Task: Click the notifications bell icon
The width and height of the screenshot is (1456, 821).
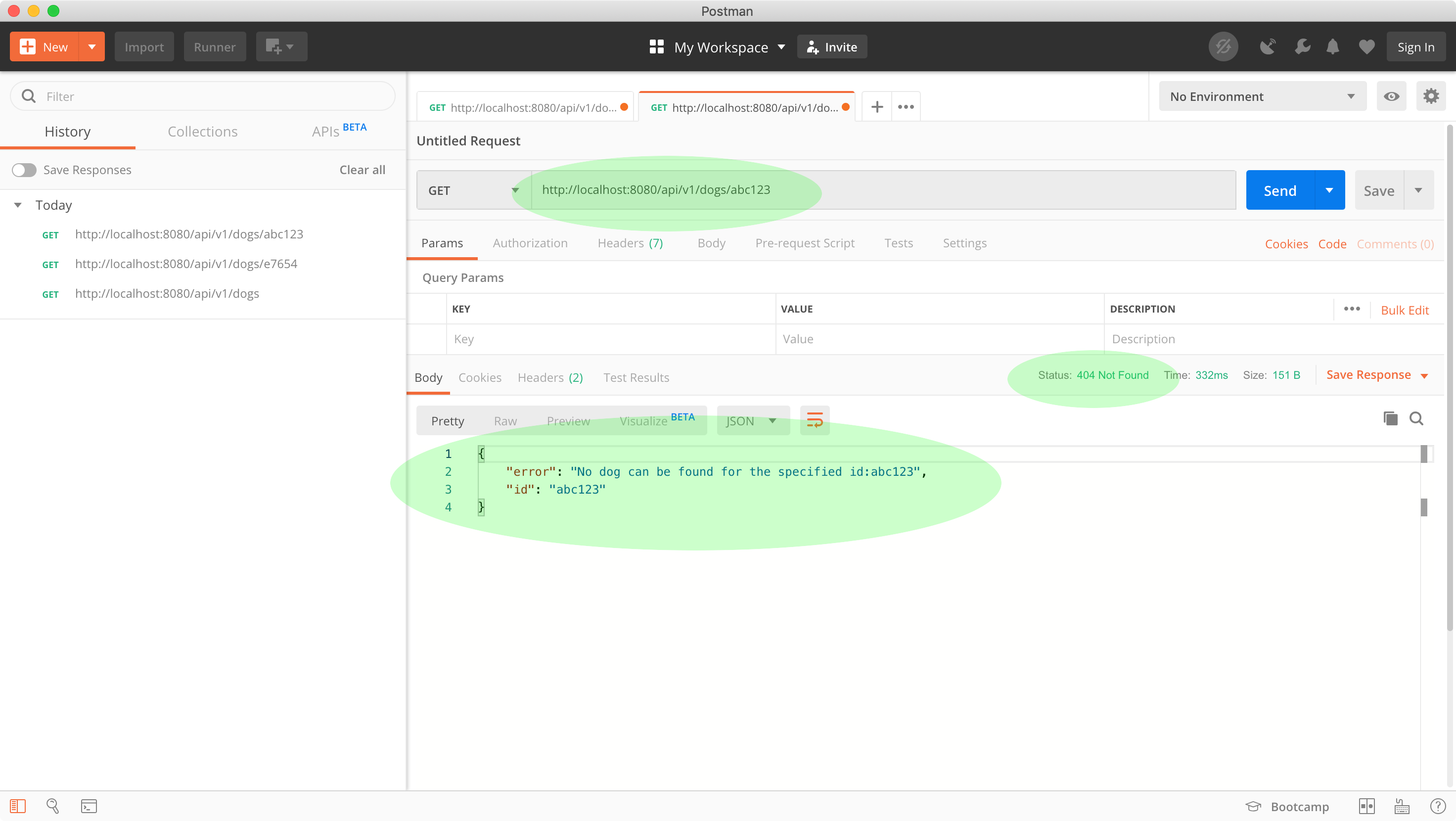Action: click(1332, 47)
